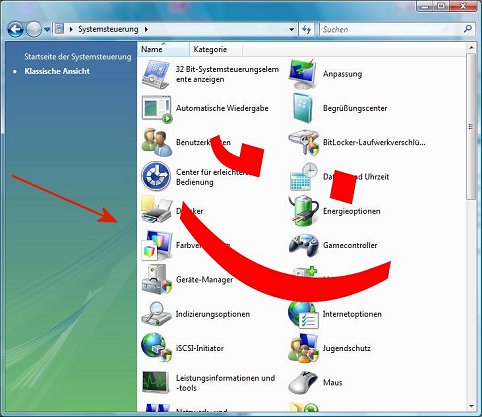The image size is (482, 417).
Task: Click the Automatische Wiedergabe icon
Action: coord(157,109)
